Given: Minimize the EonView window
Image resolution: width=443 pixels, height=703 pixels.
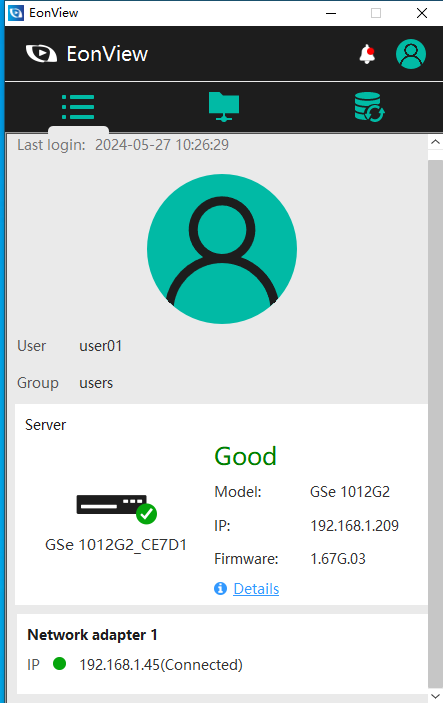Looking at the screenshot, I should (331, 13).
